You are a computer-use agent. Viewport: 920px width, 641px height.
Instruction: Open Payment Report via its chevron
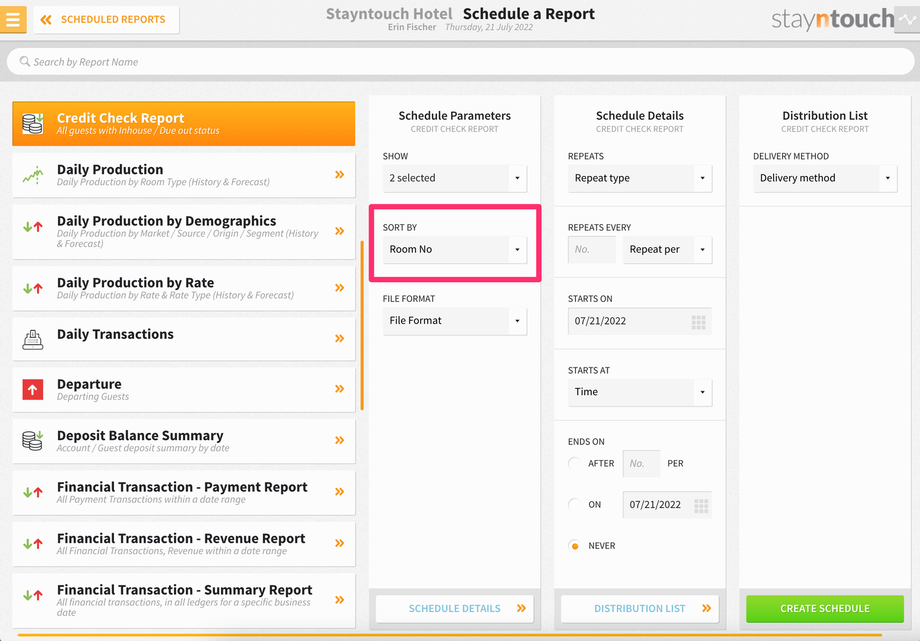(339, 492)
